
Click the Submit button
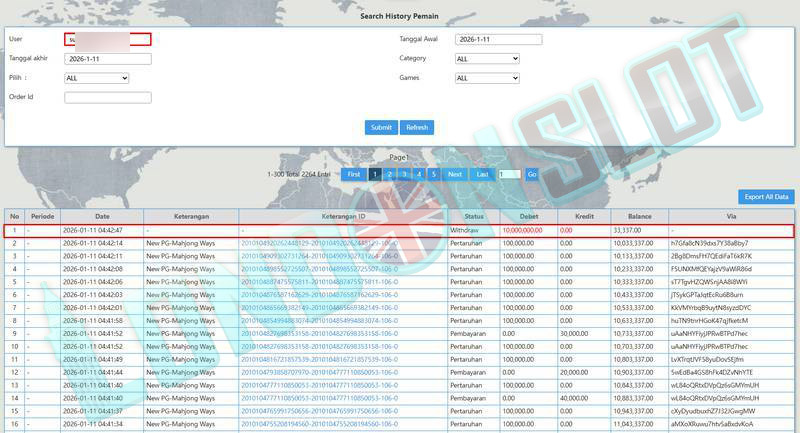(381, 127)
